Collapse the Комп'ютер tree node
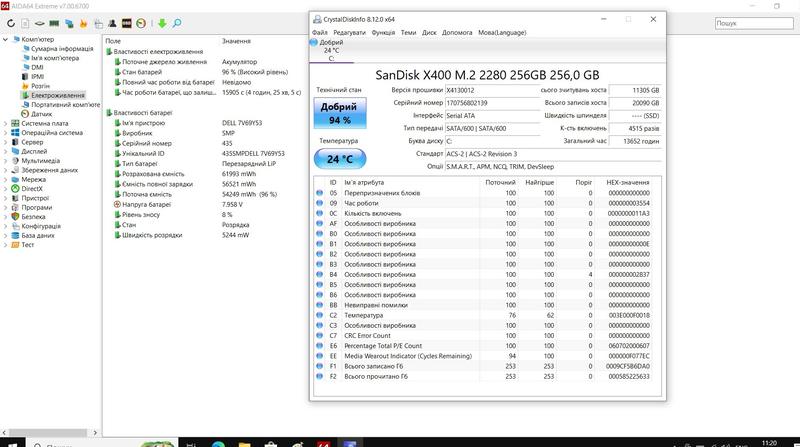 coord(5,39)
